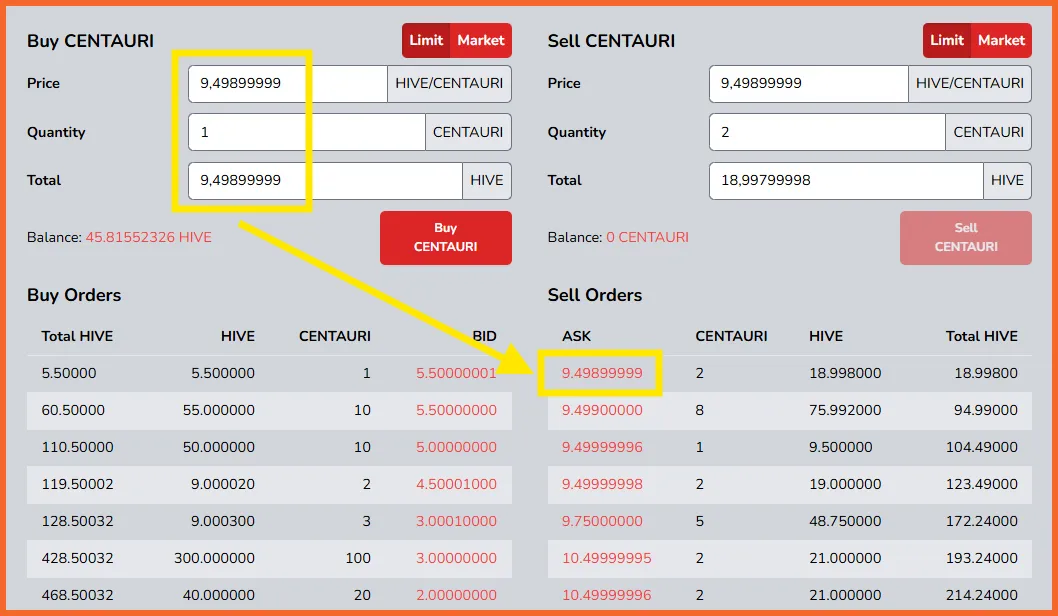
Task: Click the ASK column header
Action: click(576, 336)
